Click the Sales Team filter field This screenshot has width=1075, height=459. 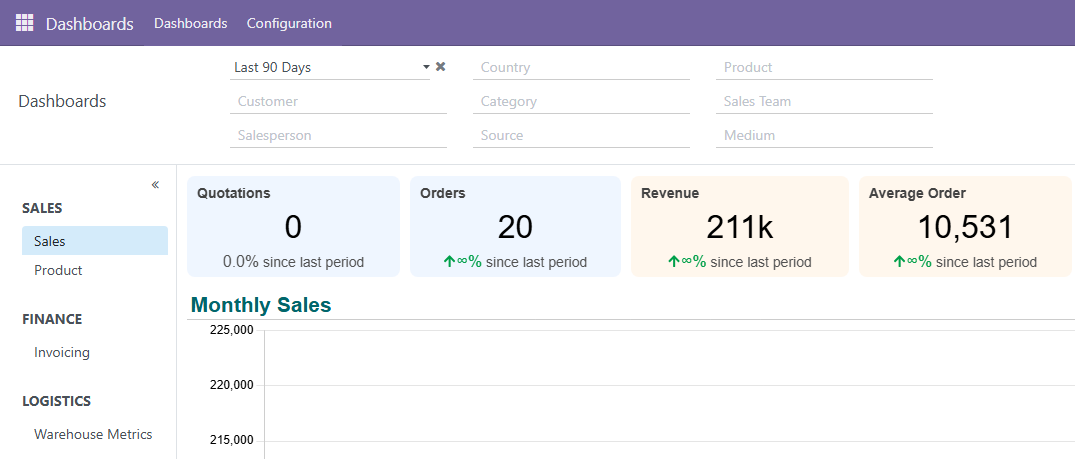(x=824, y=102)
